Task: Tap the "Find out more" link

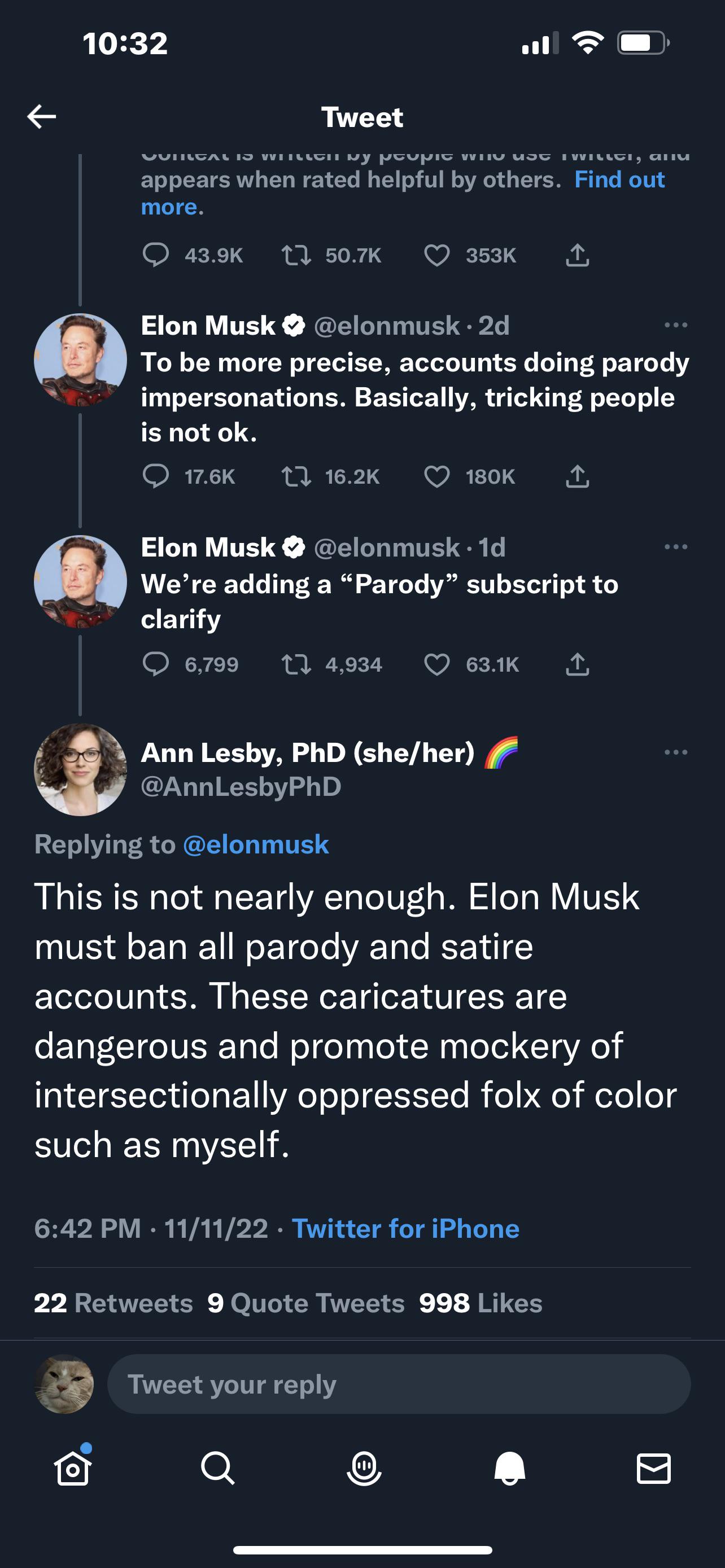Action: [x=618, y=180]
